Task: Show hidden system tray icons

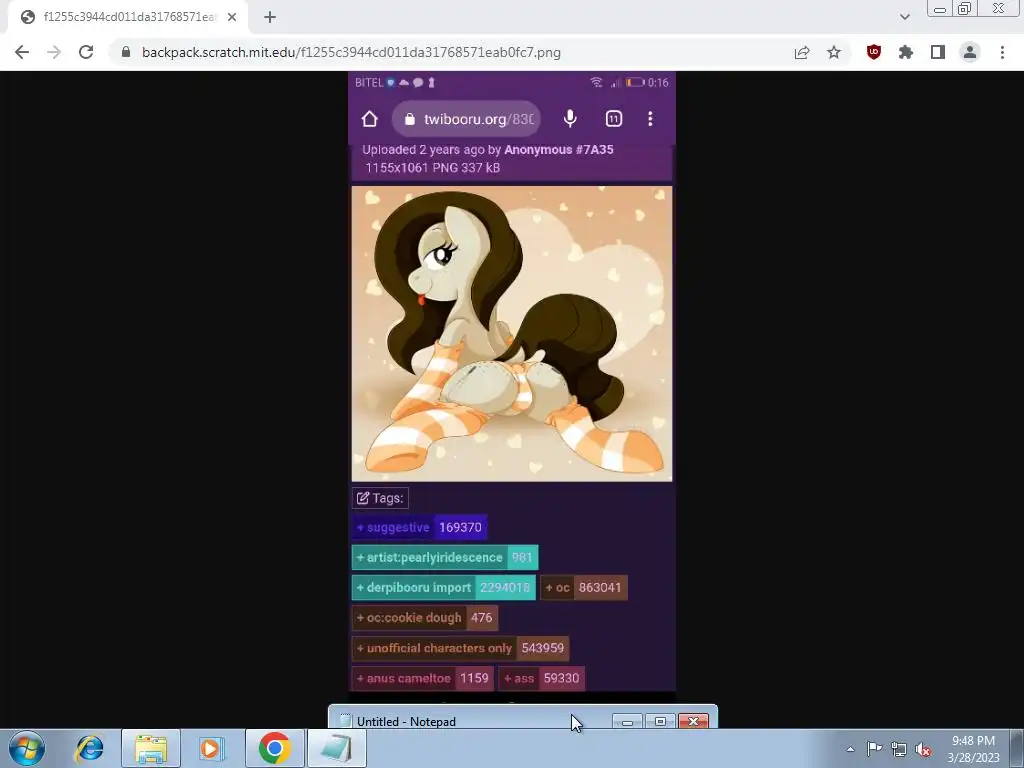Action: click(x=850, y=749)
